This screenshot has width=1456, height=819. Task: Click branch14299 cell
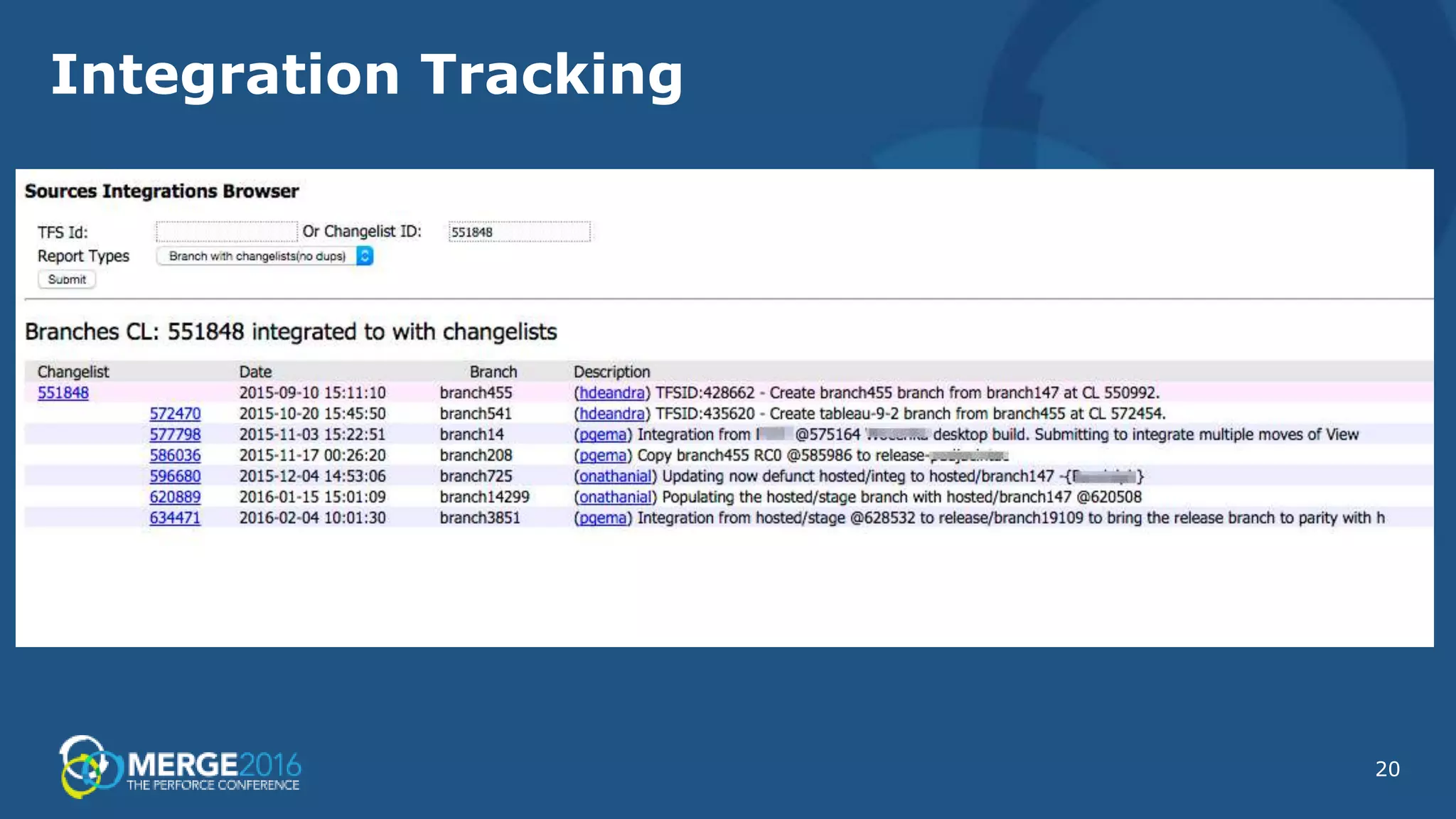pyautogui.click(x=485, y=497)
